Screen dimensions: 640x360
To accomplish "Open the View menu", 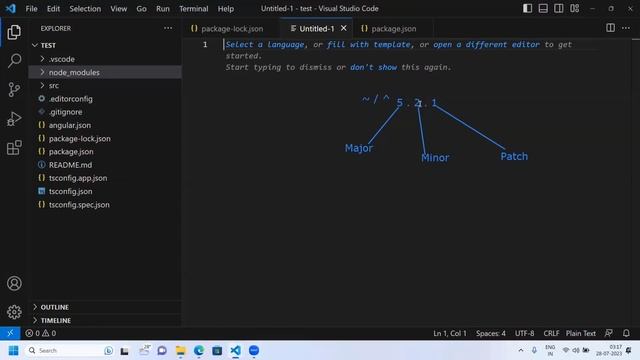I will coord(118,9).
